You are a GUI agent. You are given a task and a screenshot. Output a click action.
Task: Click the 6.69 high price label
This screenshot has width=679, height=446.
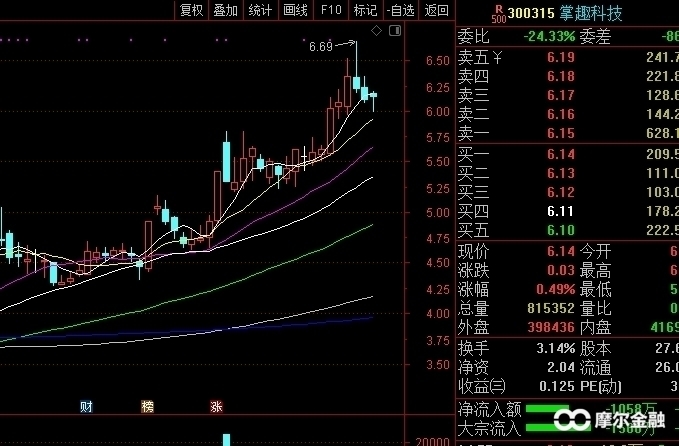coord(321,47)
